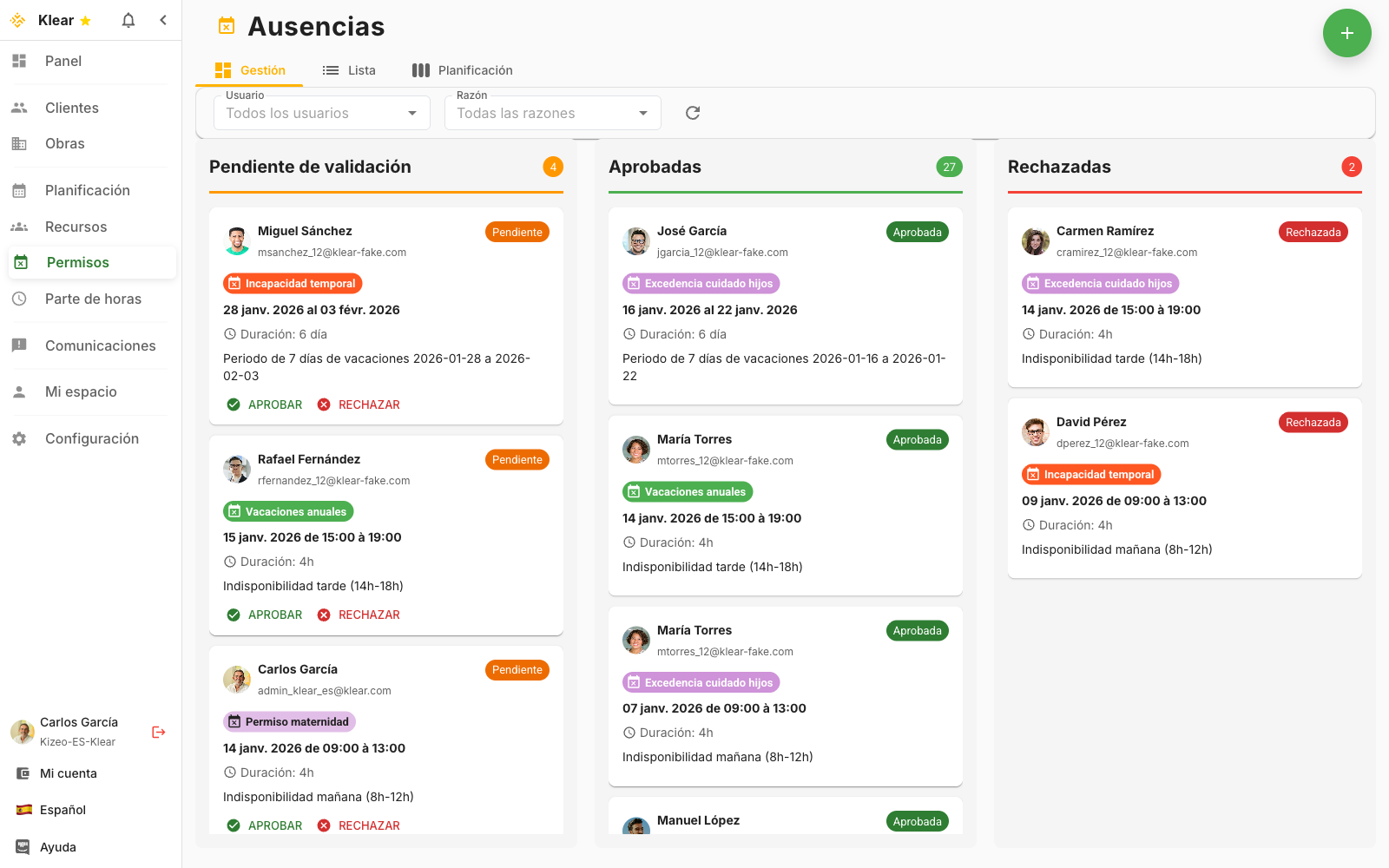Click the logout icon next to Carlos García
Image resolution: width=1389 pixels, height=868 pixels.
click(x=158, y=732)
